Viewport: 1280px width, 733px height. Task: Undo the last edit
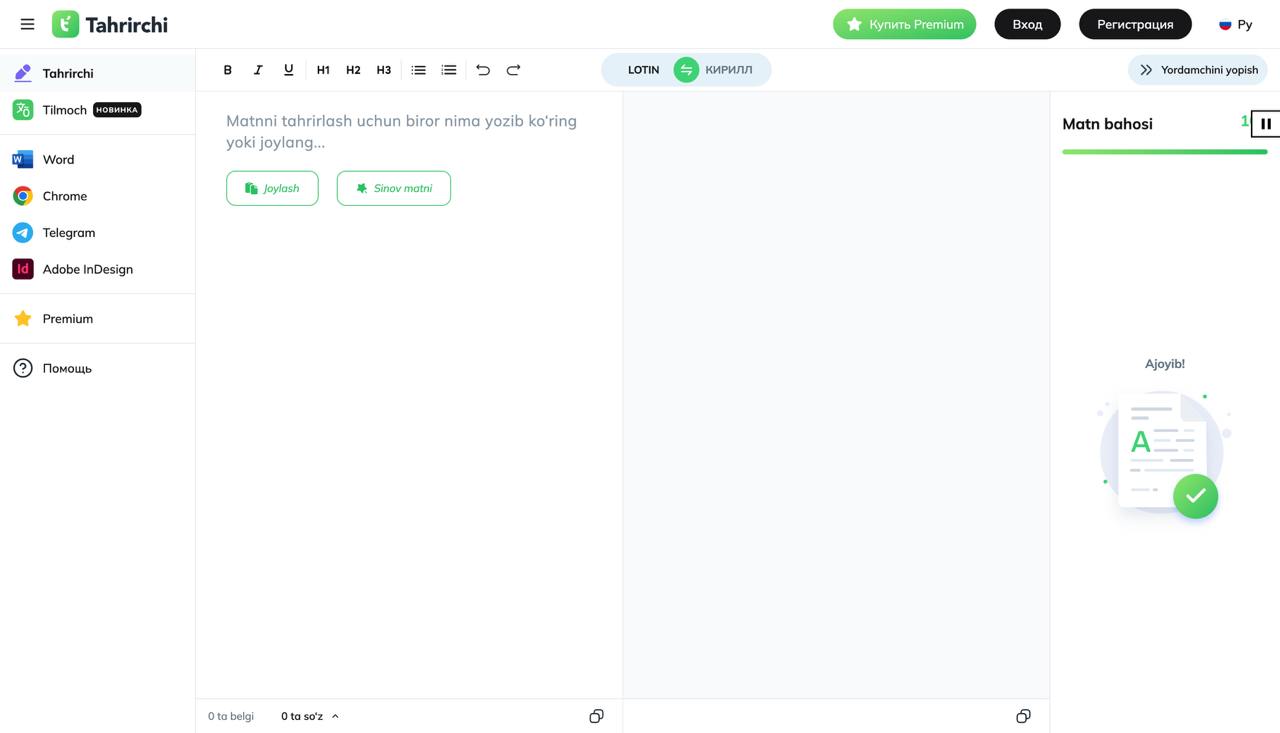tap(483, 70)
